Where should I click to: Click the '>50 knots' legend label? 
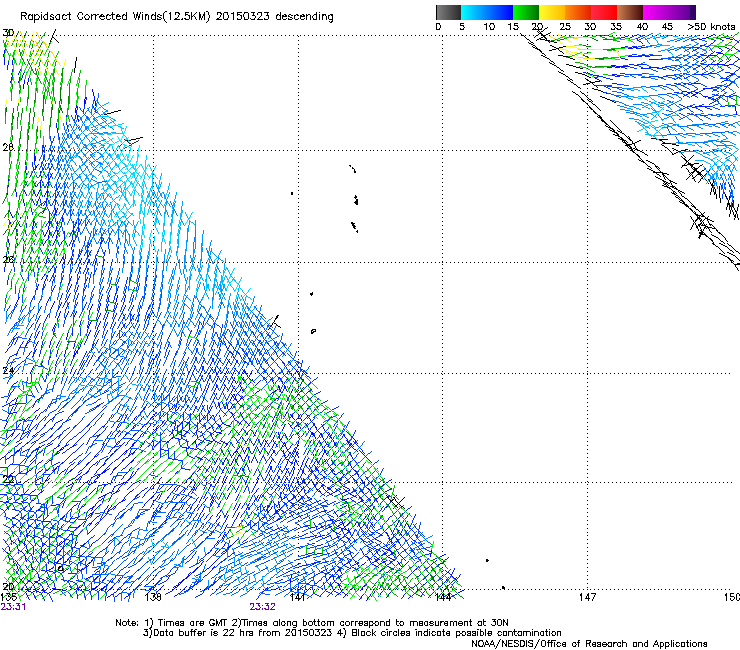(x=711, y=27)
